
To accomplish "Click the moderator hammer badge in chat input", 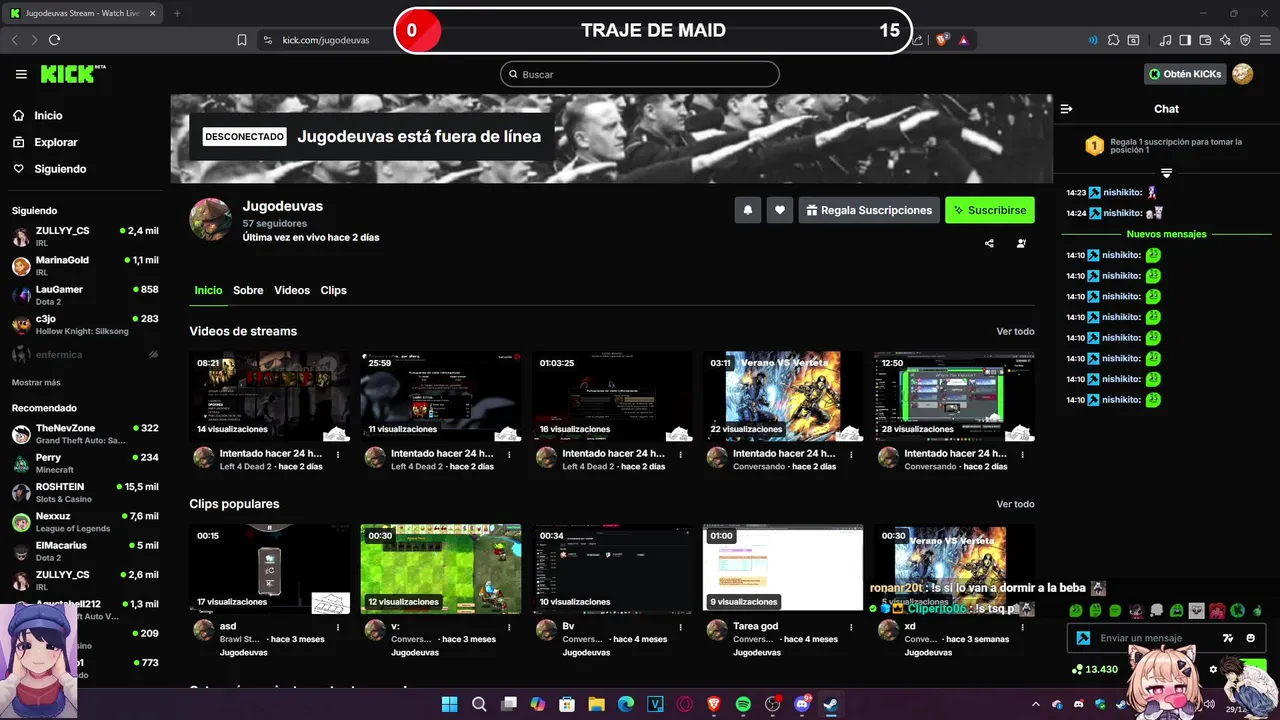I will (x=1083, y=638).
